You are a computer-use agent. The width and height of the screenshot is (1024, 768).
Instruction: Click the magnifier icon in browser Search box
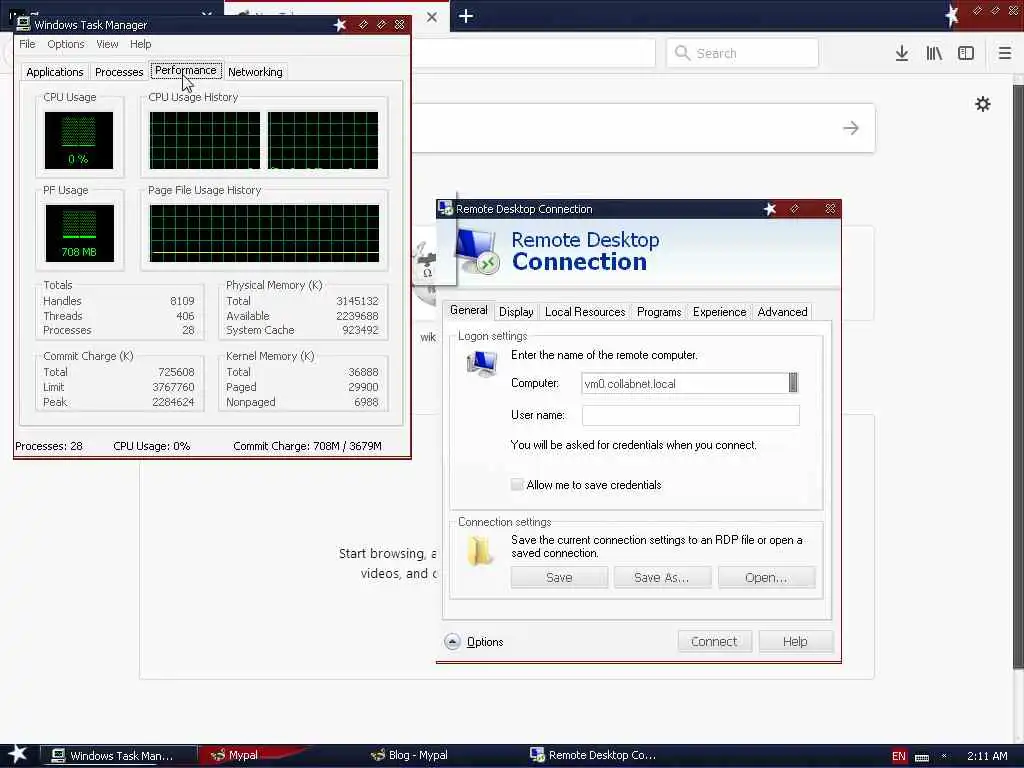[x=682, y=53]
